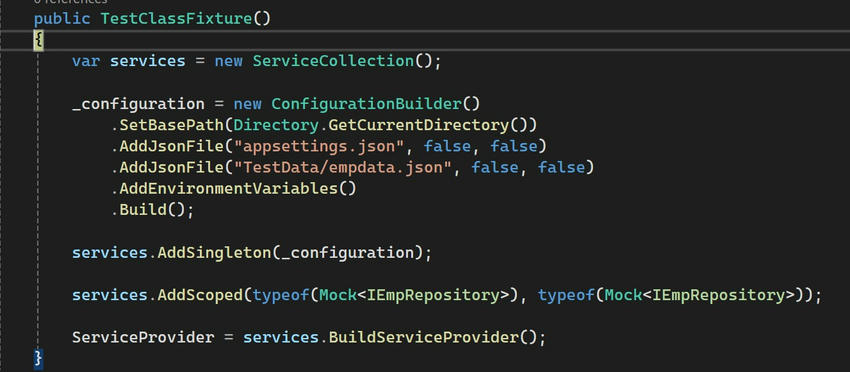
Task: Click the BuildServiceProvider method call
Action: click(x=423, y=337)
